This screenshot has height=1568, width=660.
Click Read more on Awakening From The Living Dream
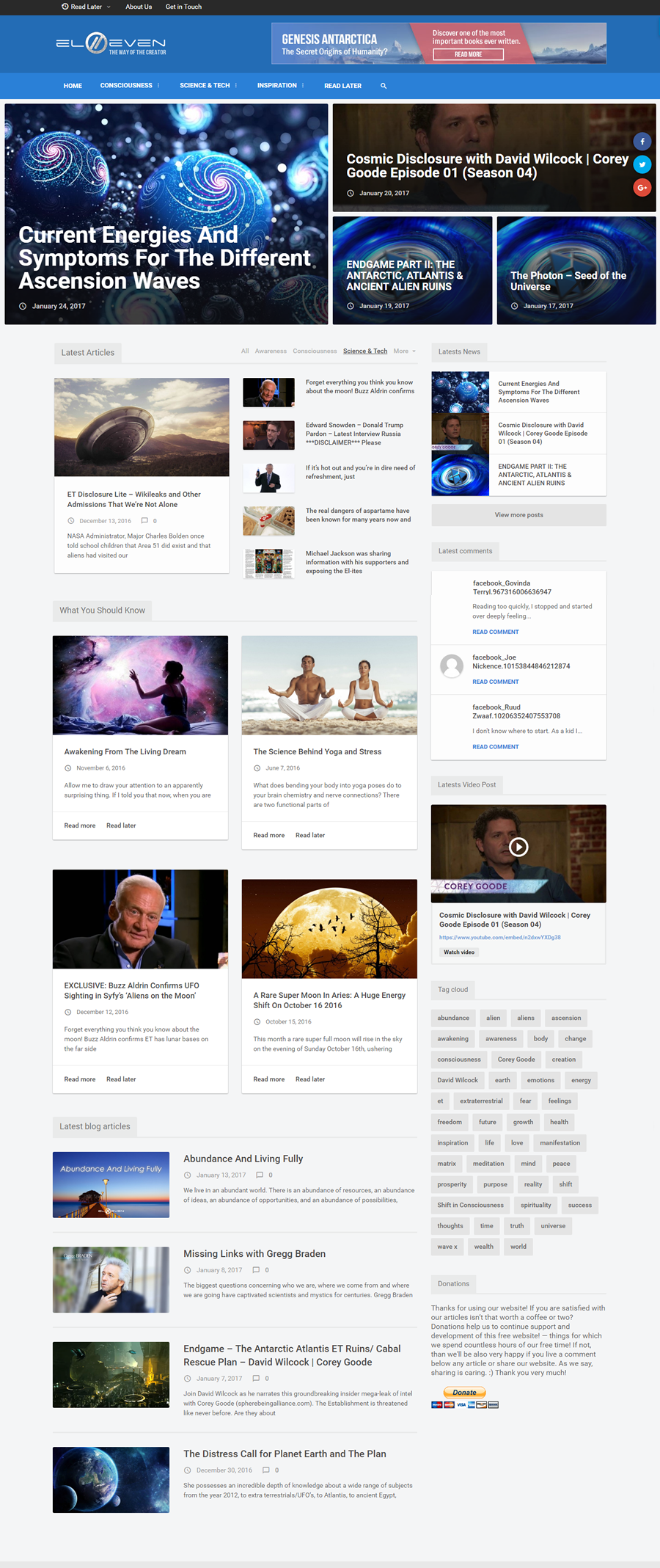[80, 825]
